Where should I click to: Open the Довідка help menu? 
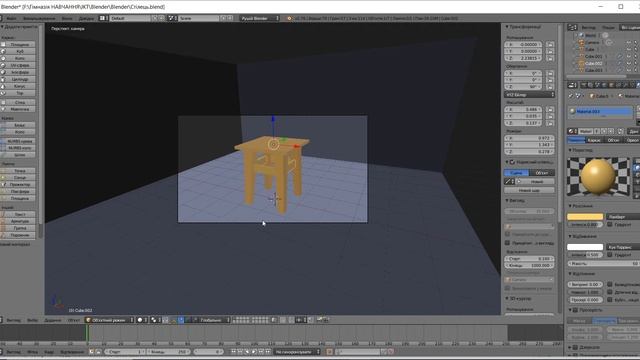click(x=86, y=18)
